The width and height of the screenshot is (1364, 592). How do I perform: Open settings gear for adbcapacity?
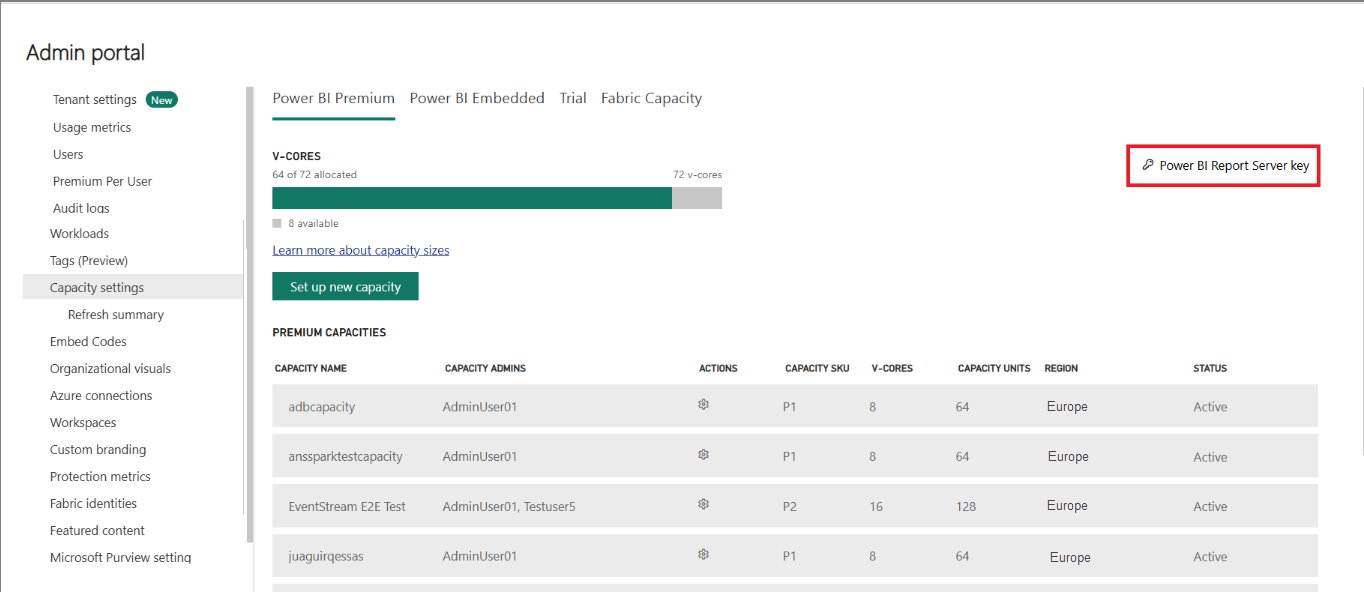[x=703, y=405]
